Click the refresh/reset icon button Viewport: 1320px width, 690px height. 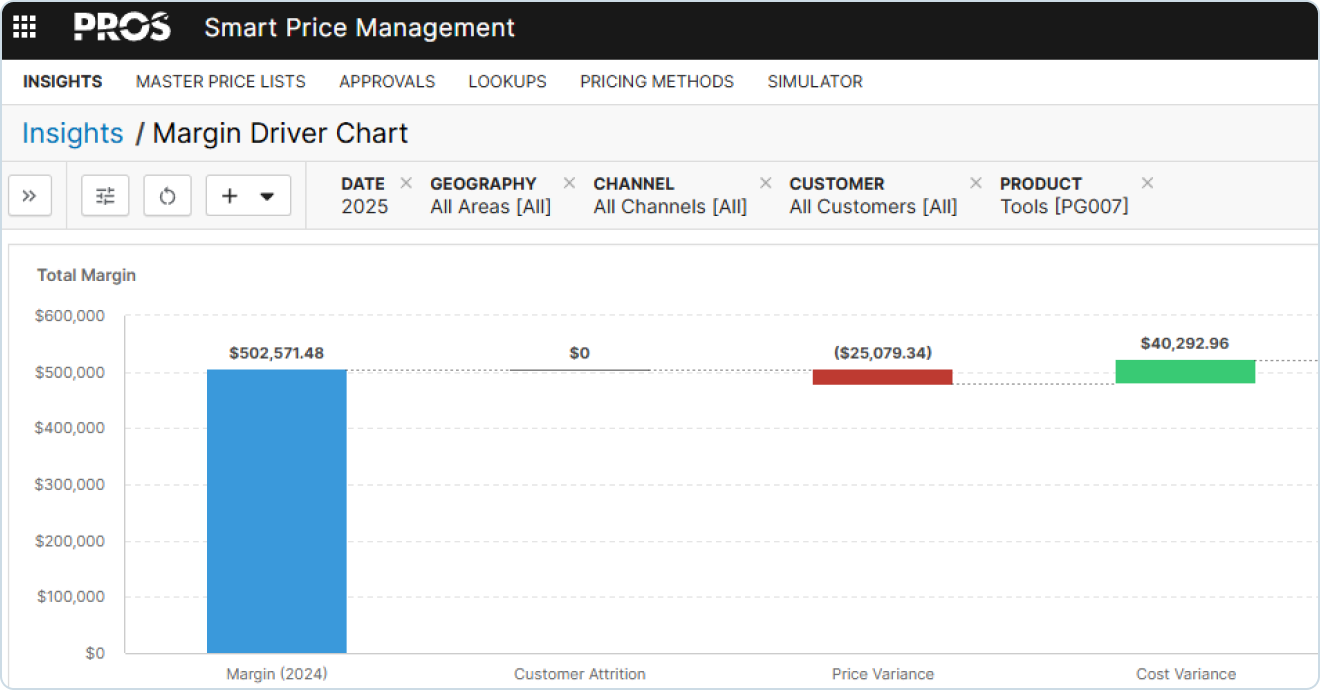[x=167, y=196]
